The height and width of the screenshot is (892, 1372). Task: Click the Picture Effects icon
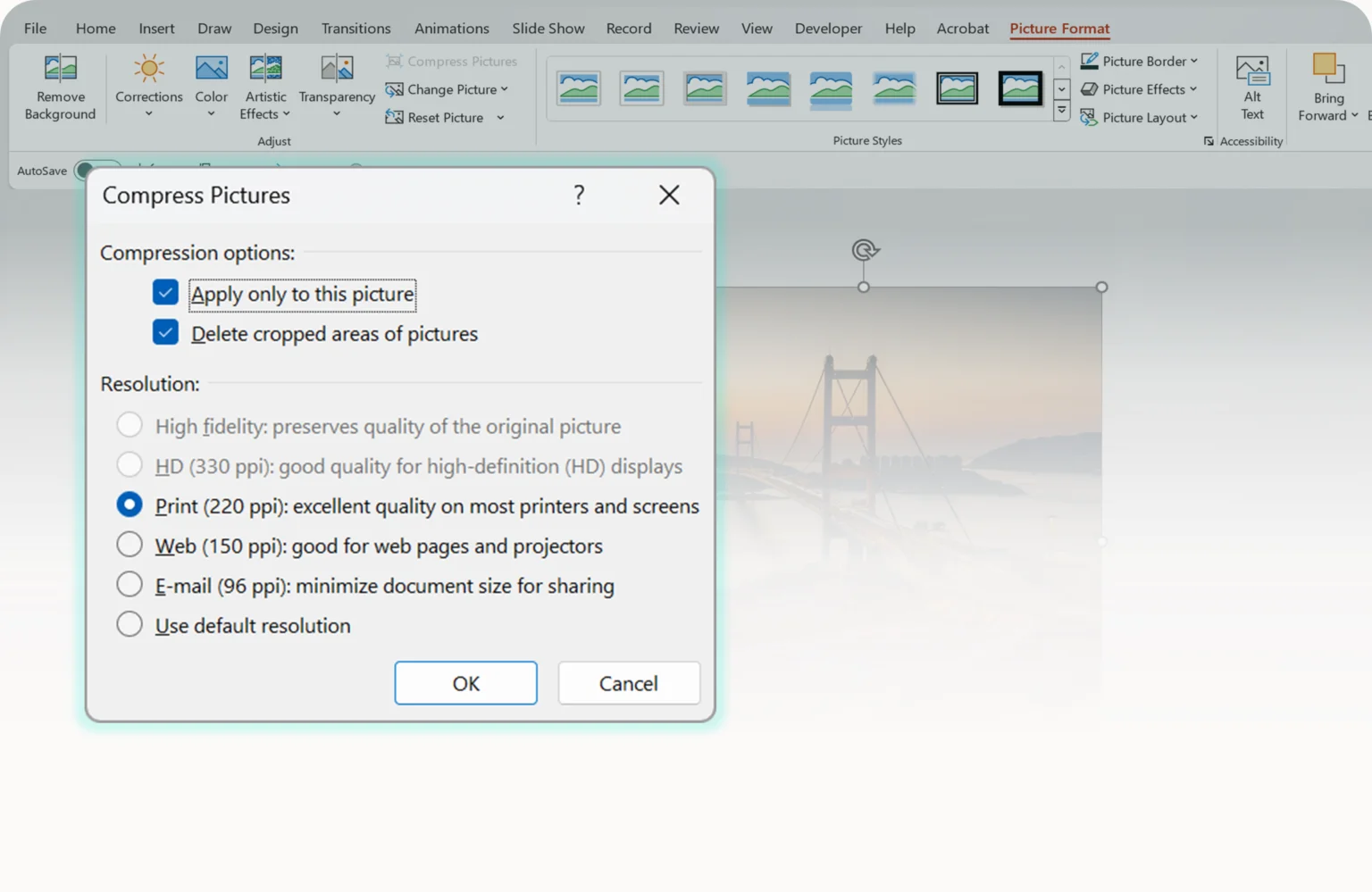tap(1089, 89)
